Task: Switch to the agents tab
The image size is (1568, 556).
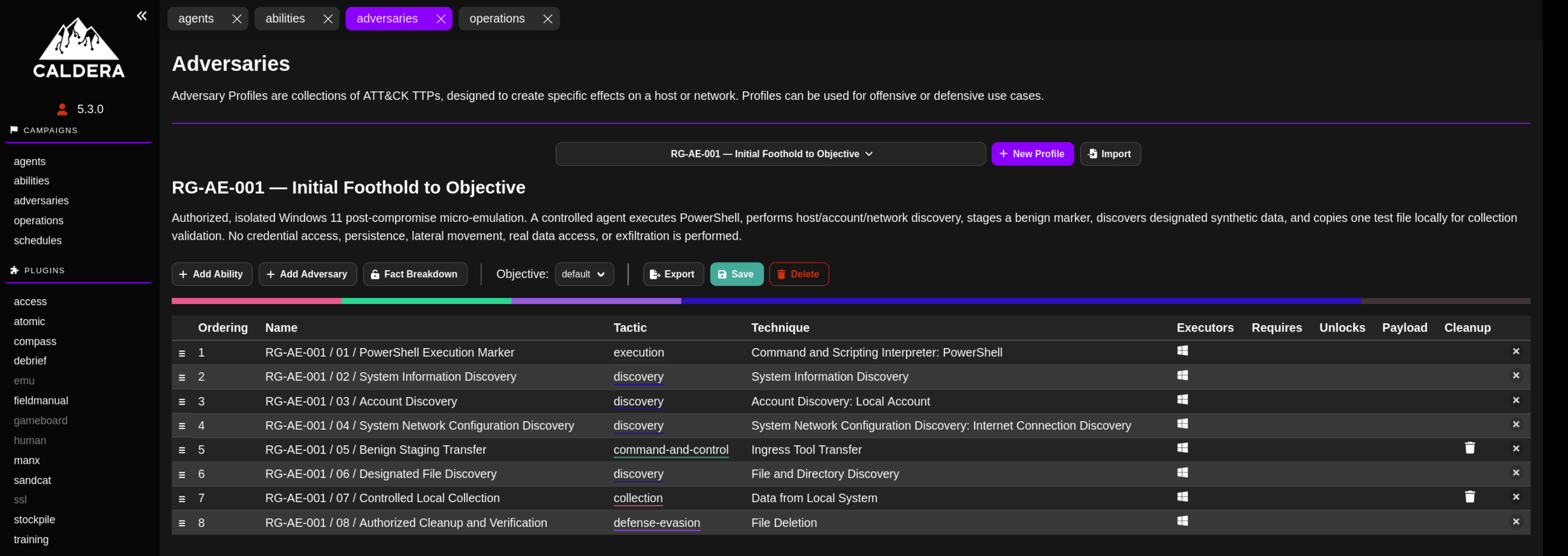Action: [x=196, y=19]
